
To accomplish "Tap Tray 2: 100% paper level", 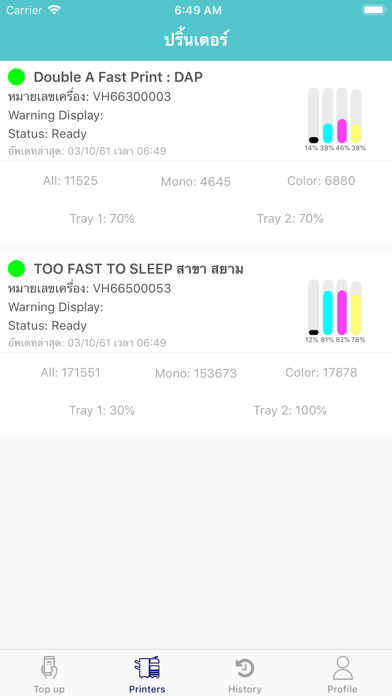I will tap(290, 410).
